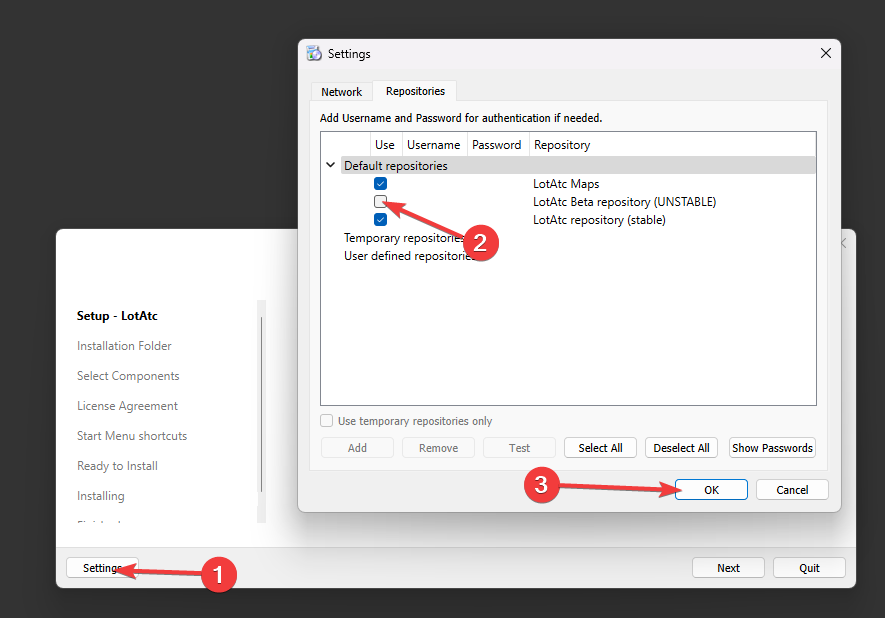The image size is (885, 618).
Task: Cancel the Settings dialog
Action: [x=792, y=489]
